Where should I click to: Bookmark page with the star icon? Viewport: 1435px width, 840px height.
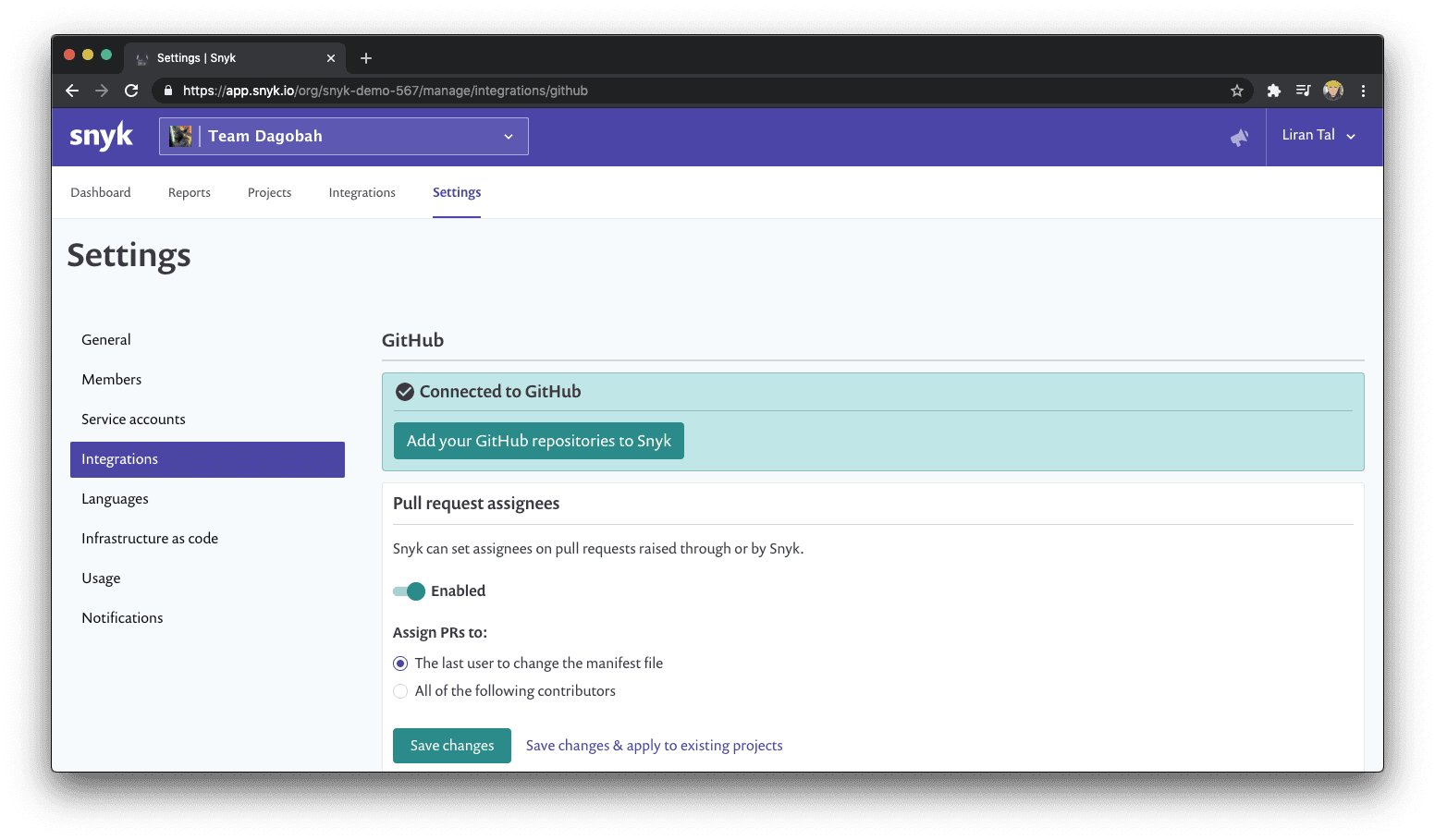1236,91
